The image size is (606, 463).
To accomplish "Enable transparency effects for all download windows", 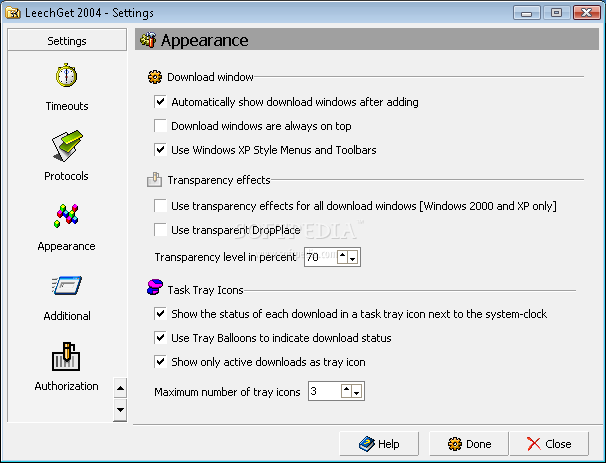I will (160, 206).
